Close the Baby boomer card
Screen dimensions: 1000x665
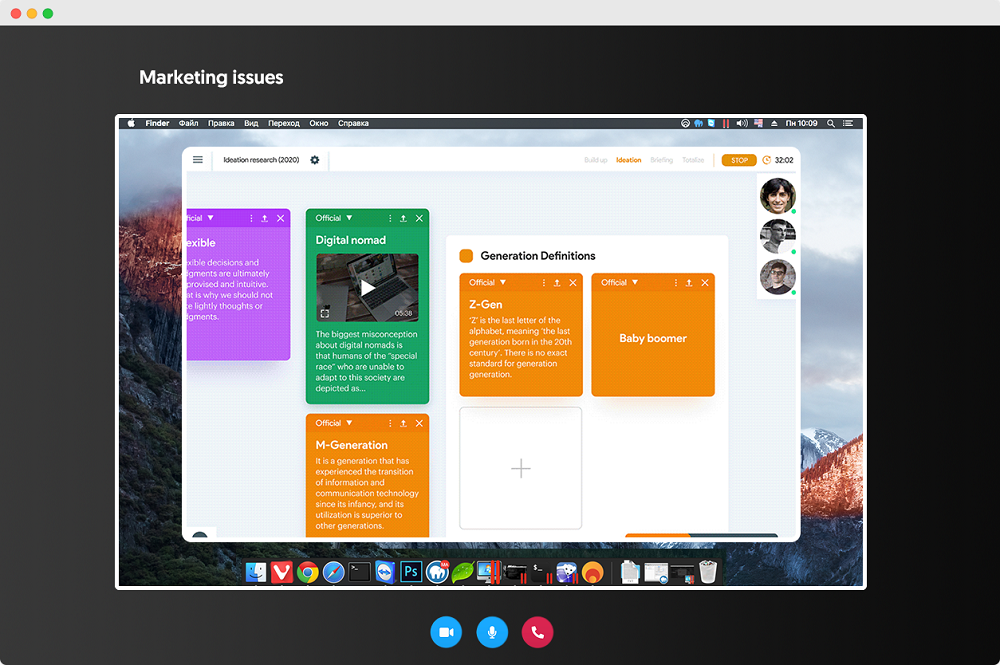point(705,282)
